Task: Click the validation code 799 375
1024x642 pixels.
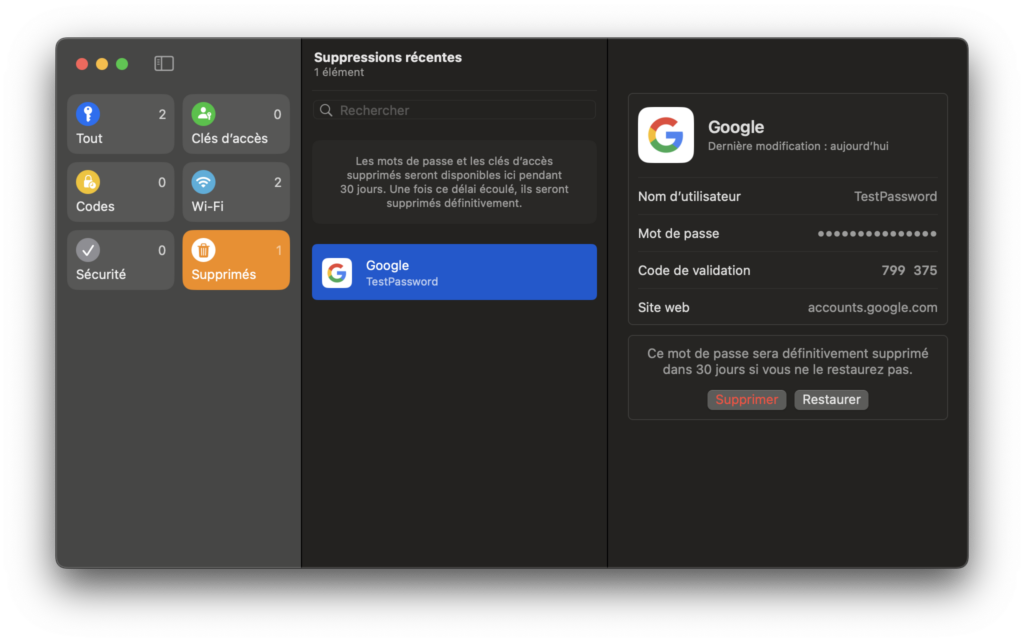Action: point(909,270)
